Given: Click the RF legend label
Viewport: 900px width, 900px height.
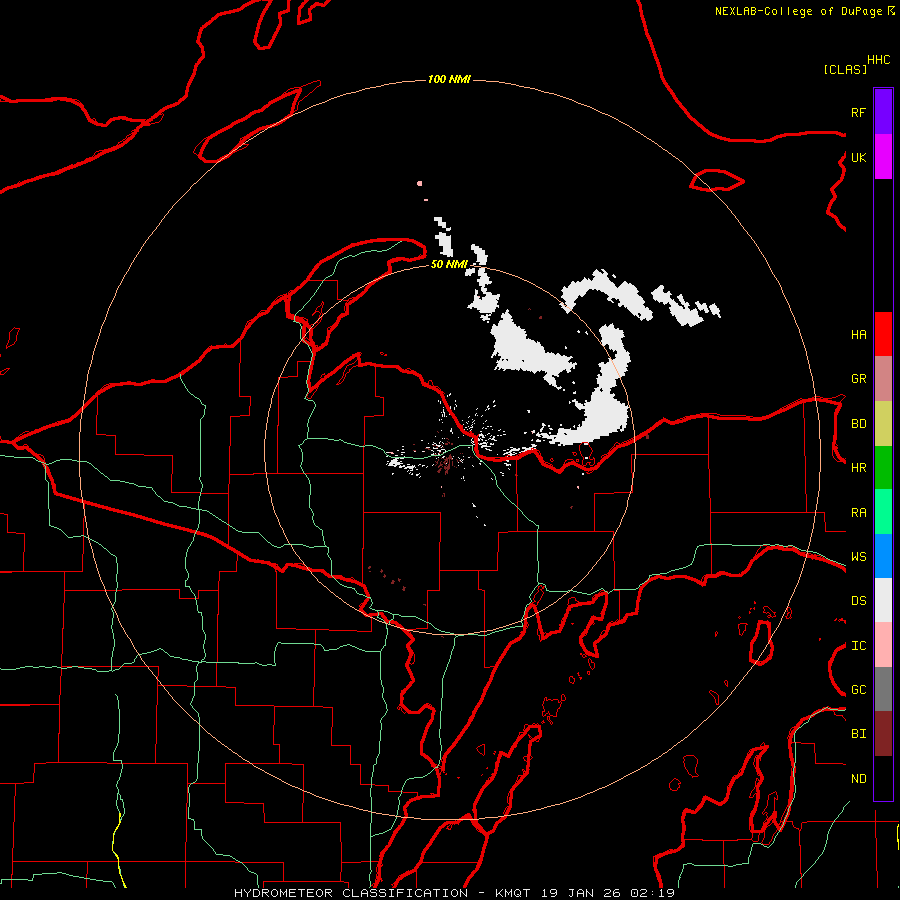Looking at the screenshot, I should point(858,112).
